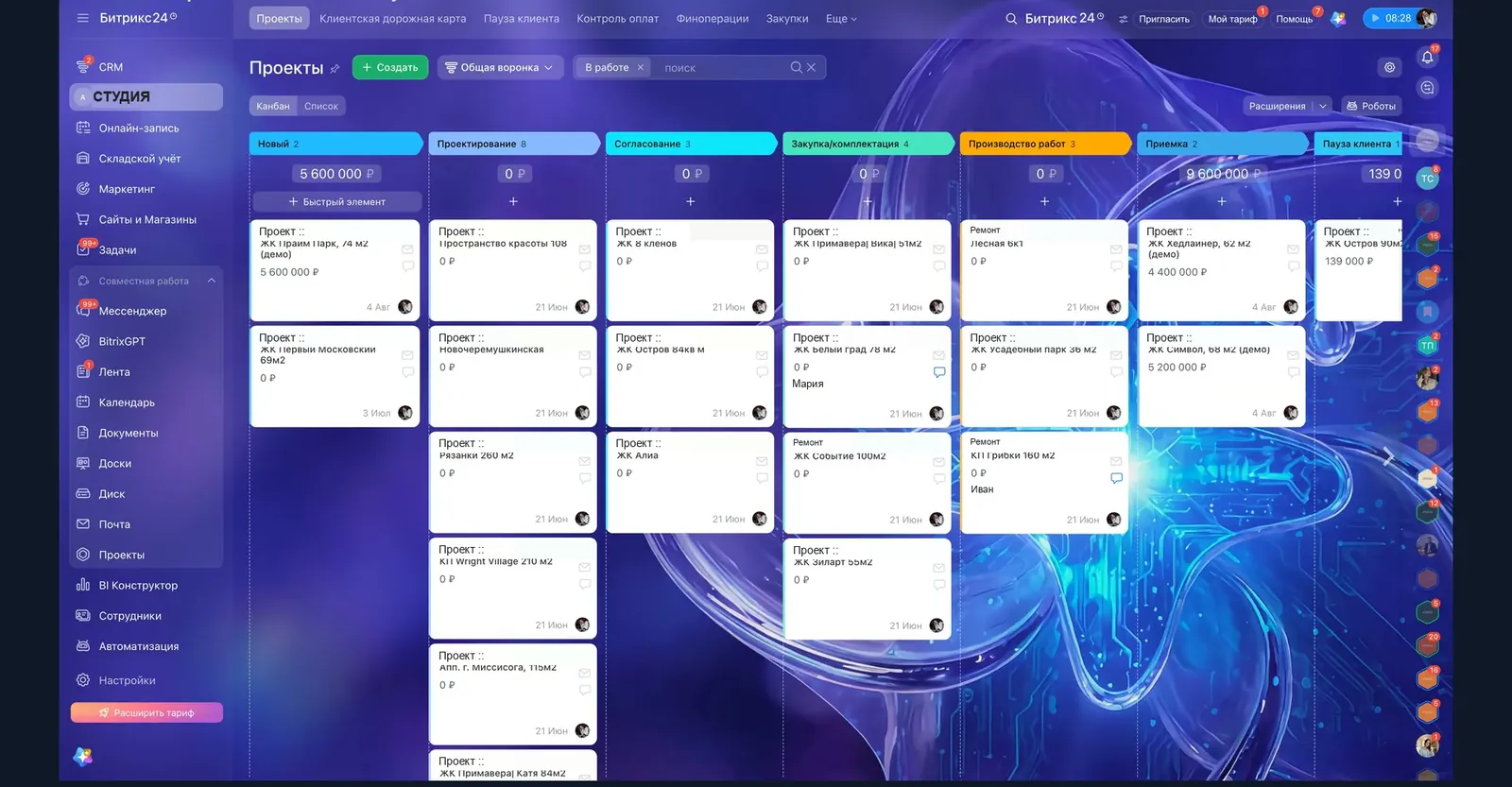This screenshot has height=787, width=1512.
Task: Open the Финоперации tab
Action: coord(713,19)
